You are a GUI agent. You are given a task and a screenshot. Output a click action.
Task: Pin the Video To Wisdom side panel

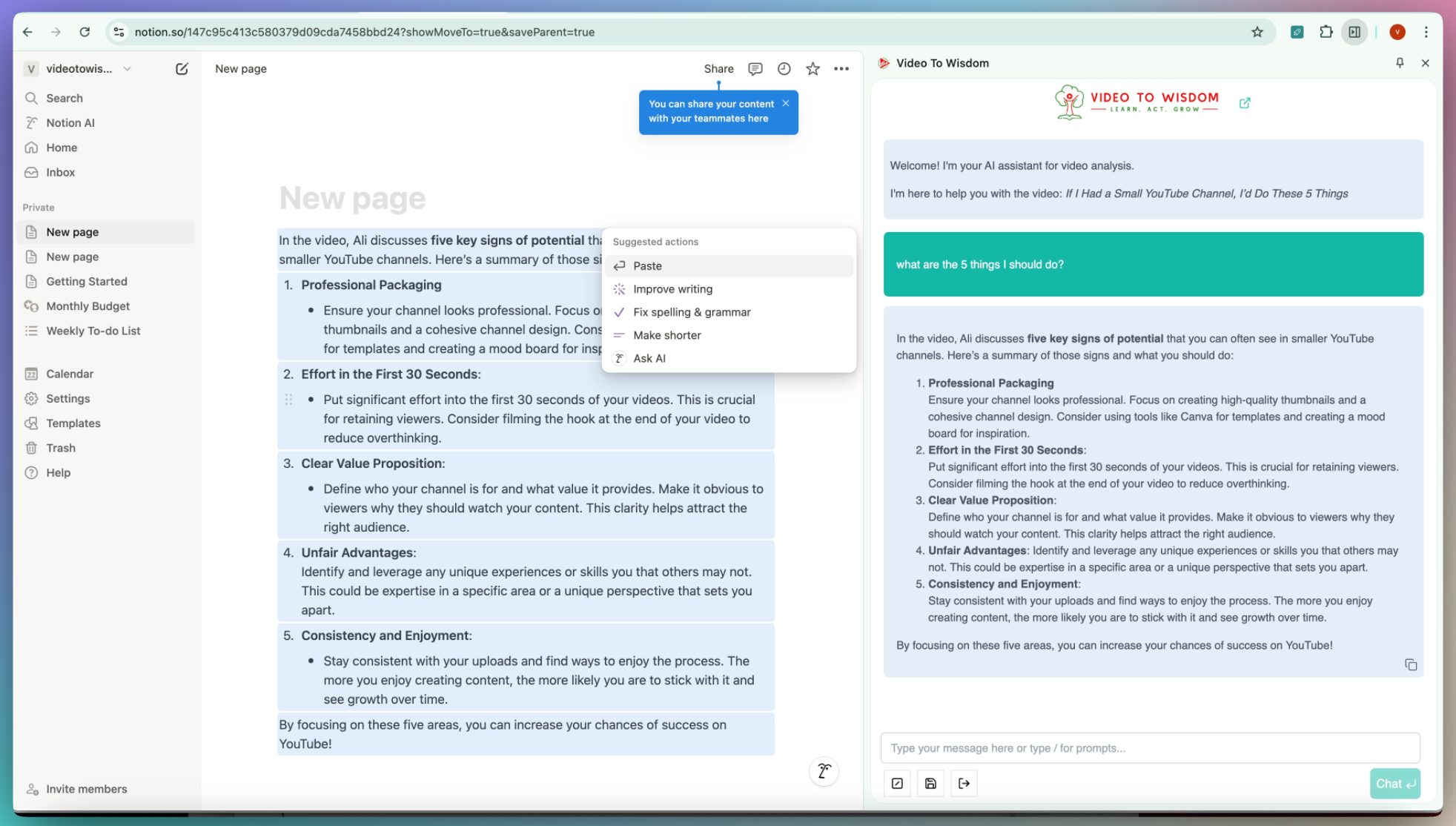click(x=1400, y=63)
